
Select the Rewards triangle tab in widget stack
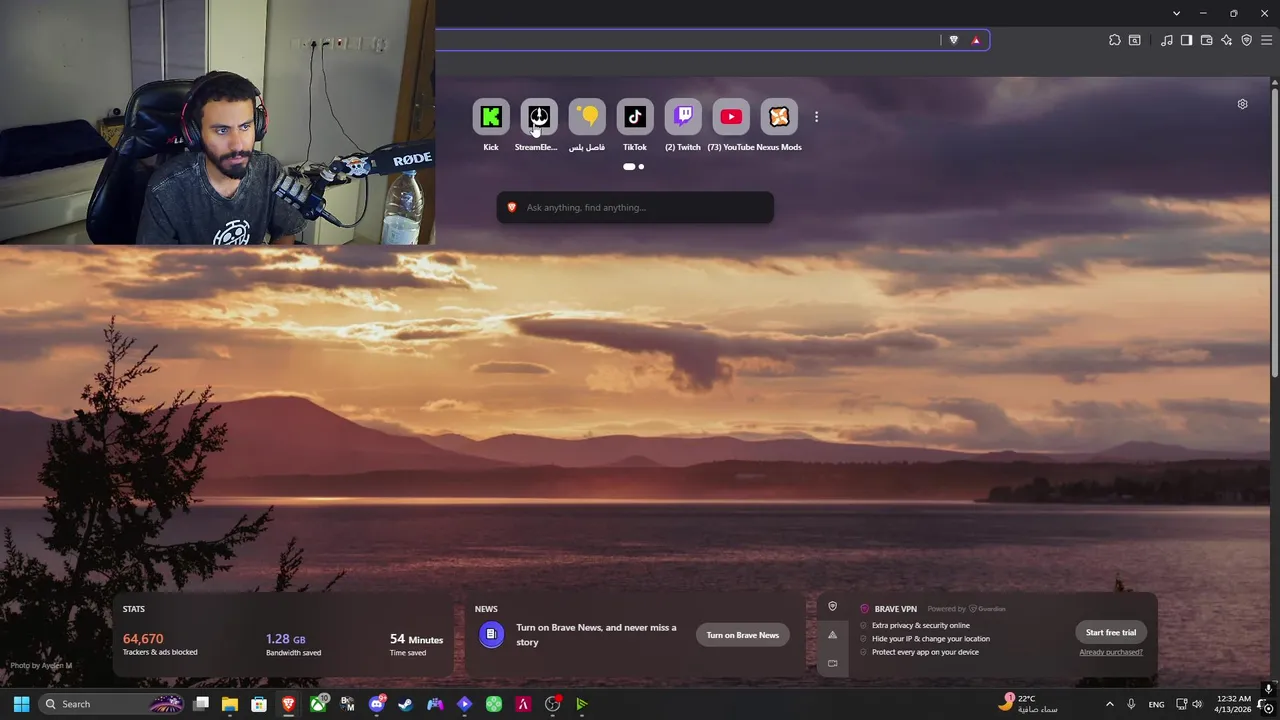point(832,635)
